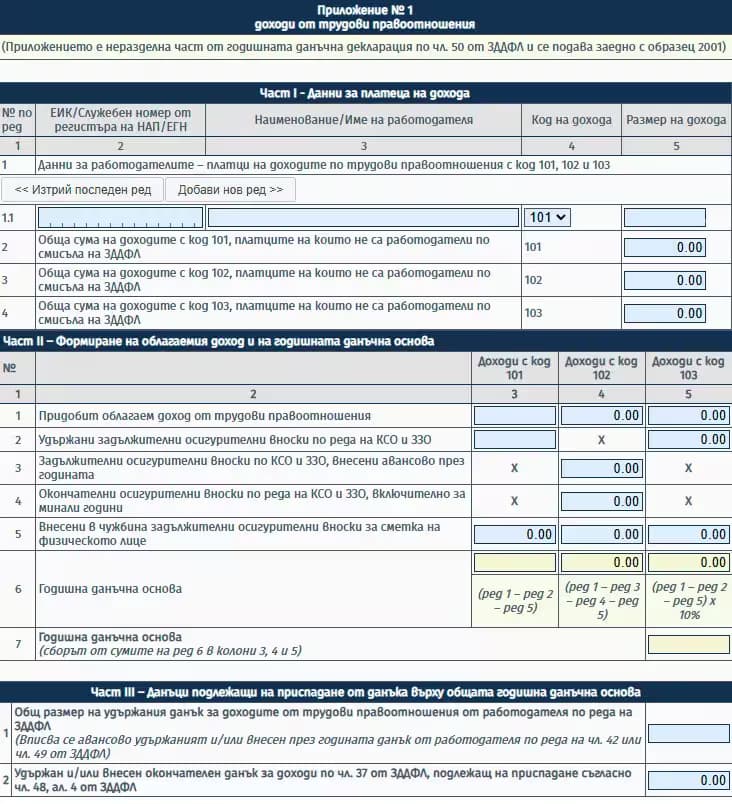Click 'Внесени в чужбина' field under code 103
This screenshot has height=804, width=732.
[x=688, y=535]
